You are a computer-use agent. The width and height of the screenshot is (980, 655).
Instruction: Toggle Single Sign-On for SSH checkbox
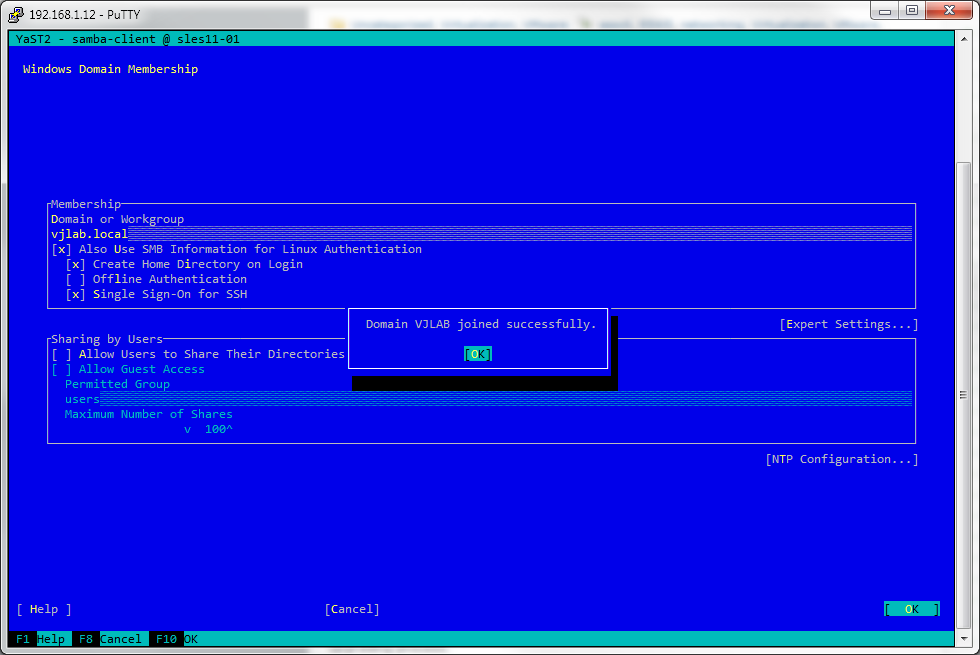pos(76,294)
